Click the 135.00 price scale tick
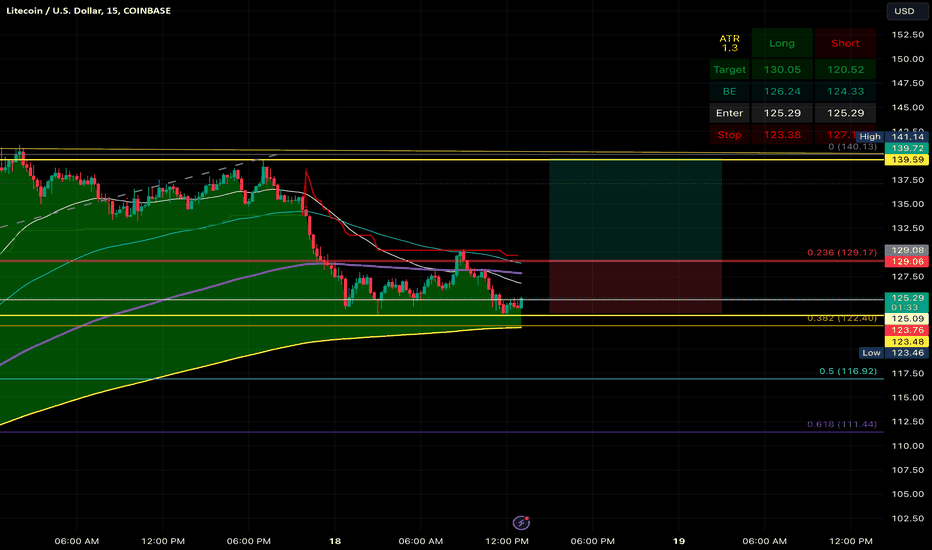 908,204
